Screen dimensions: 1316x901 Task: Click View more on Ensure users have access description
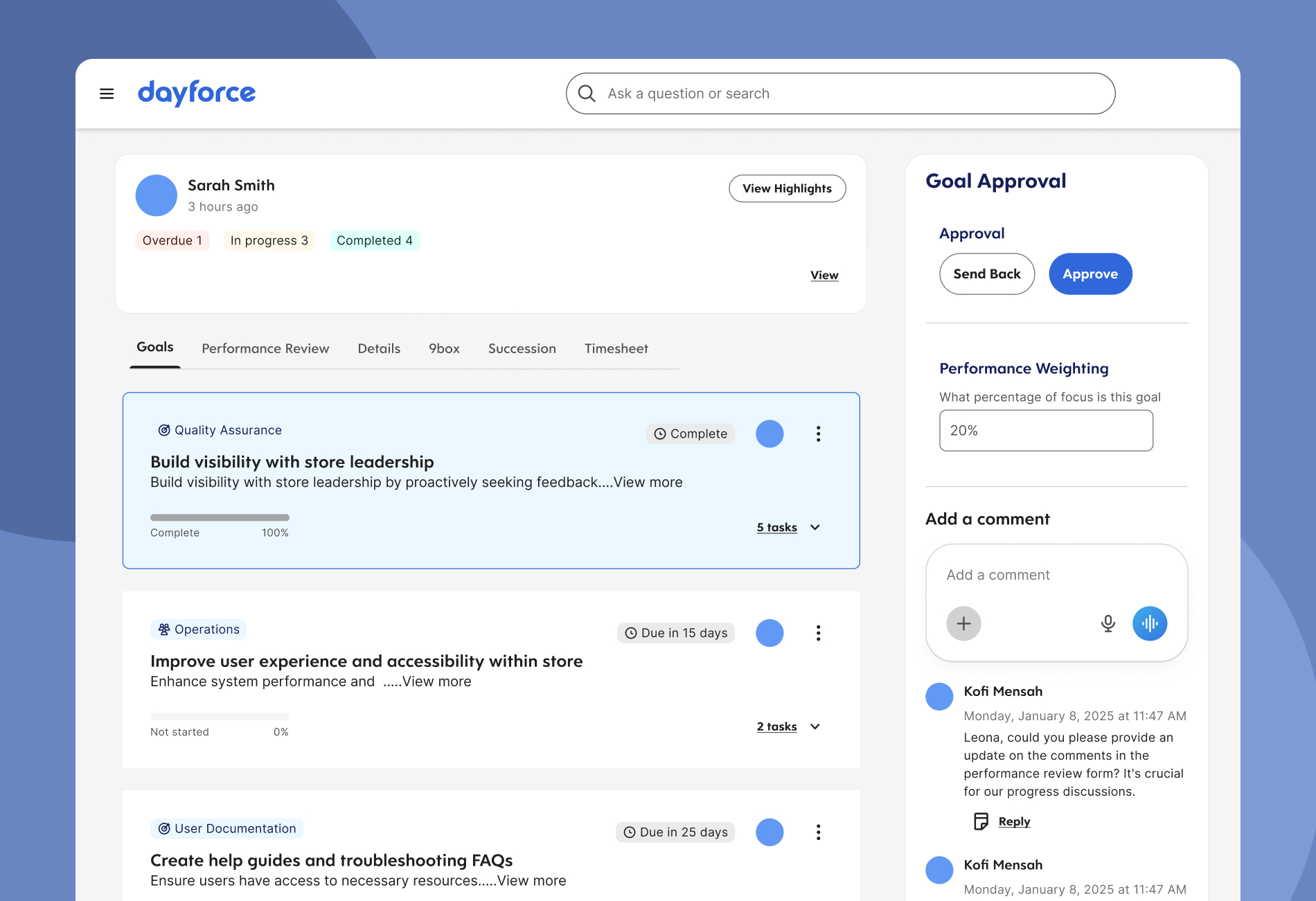pos(532,881)
